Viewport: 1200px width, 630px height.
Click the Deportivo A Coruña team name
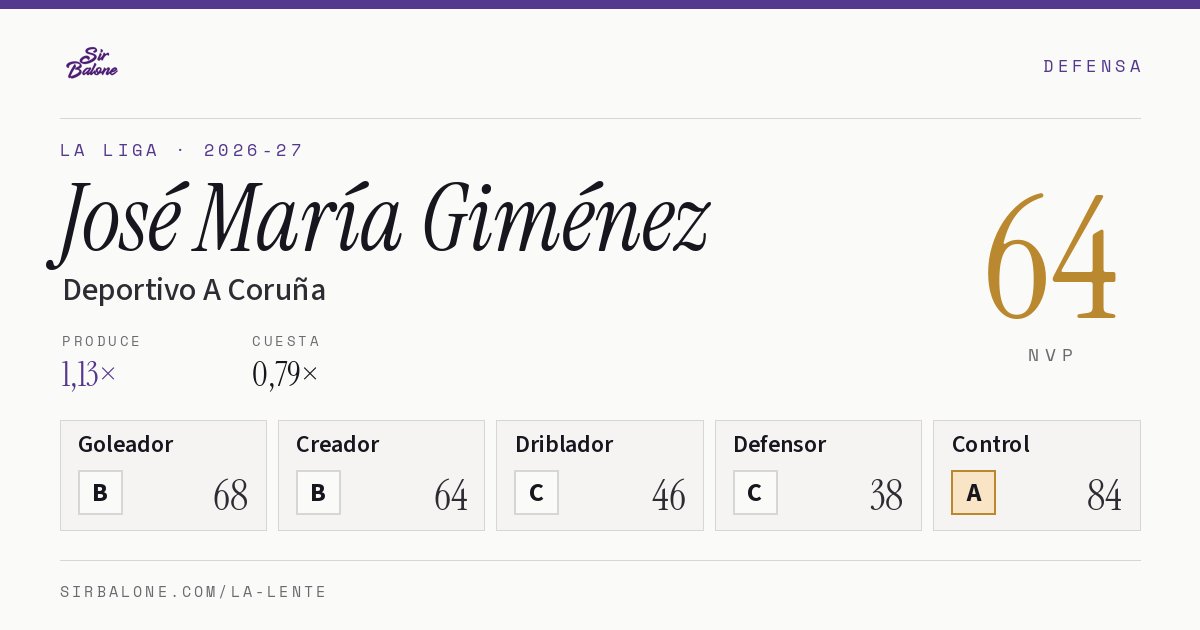194,290
